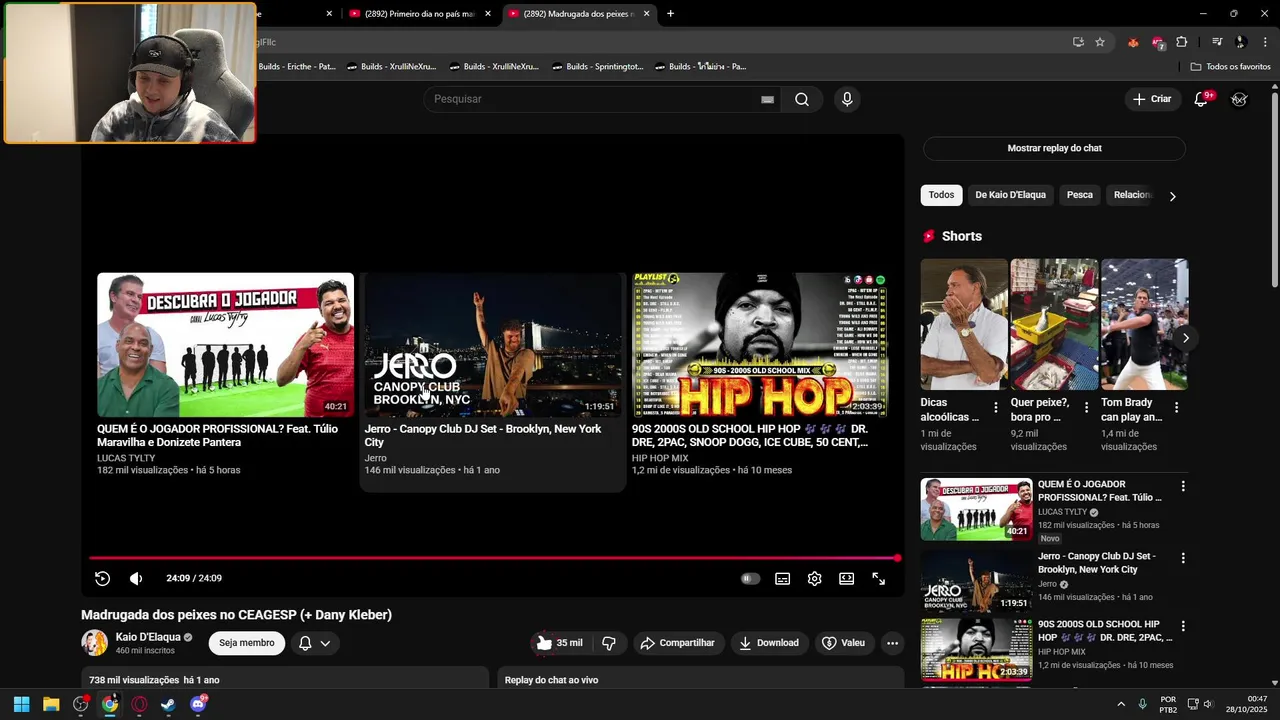Open Todos os favoritos bookmarks folder

1230,67
